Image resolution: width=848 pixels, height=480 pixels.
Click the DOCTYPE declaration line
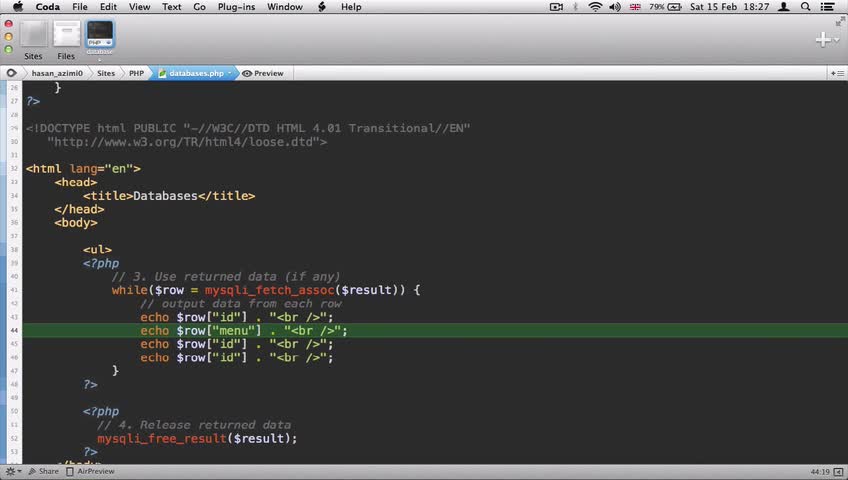(248, 128)
